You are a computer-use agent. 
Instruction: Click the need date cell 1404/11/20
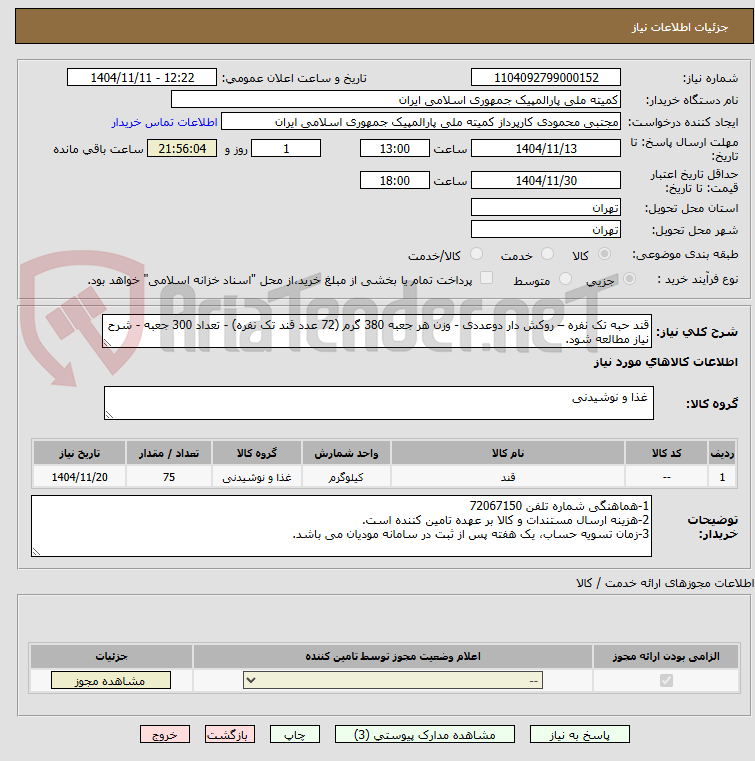pyautogui.click(x=80, y=477)
